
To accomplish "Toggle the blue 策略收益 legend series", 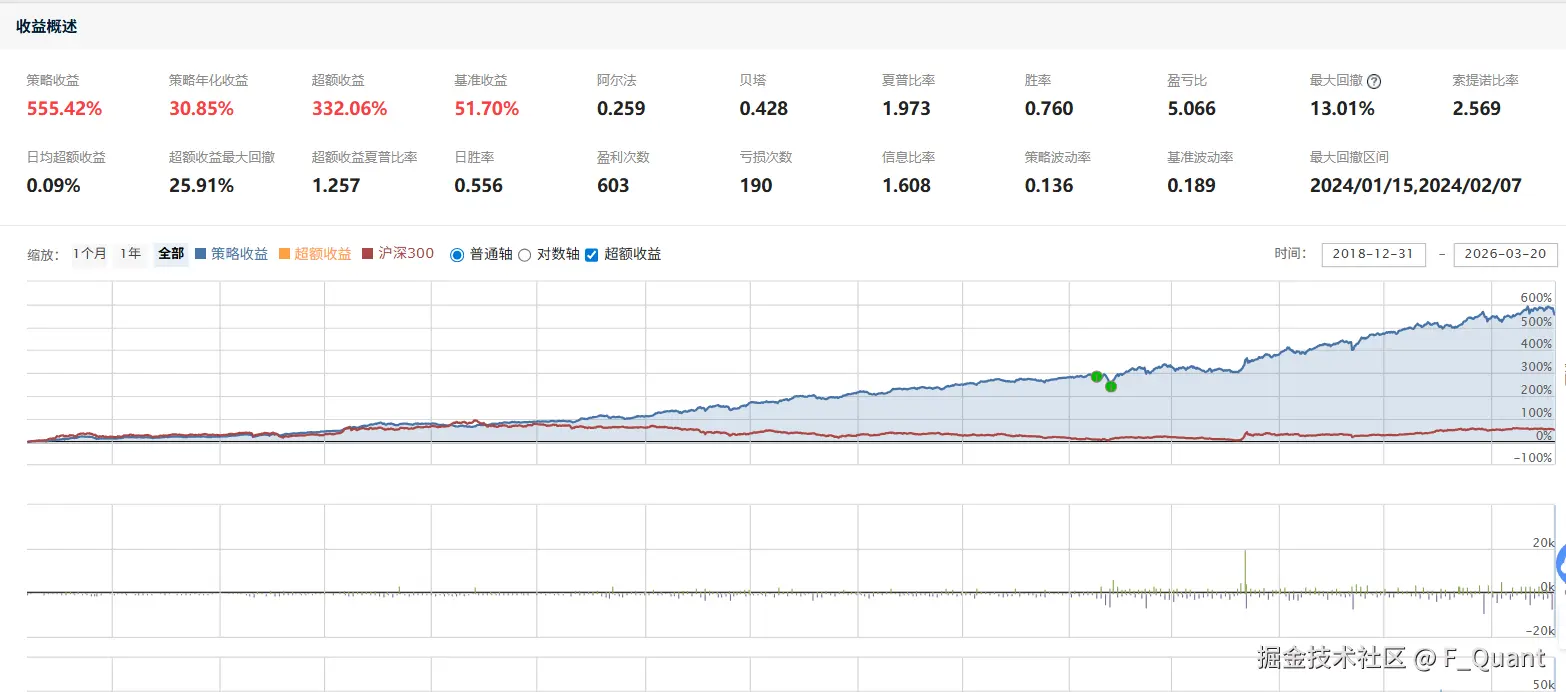I will click(231, 254).
